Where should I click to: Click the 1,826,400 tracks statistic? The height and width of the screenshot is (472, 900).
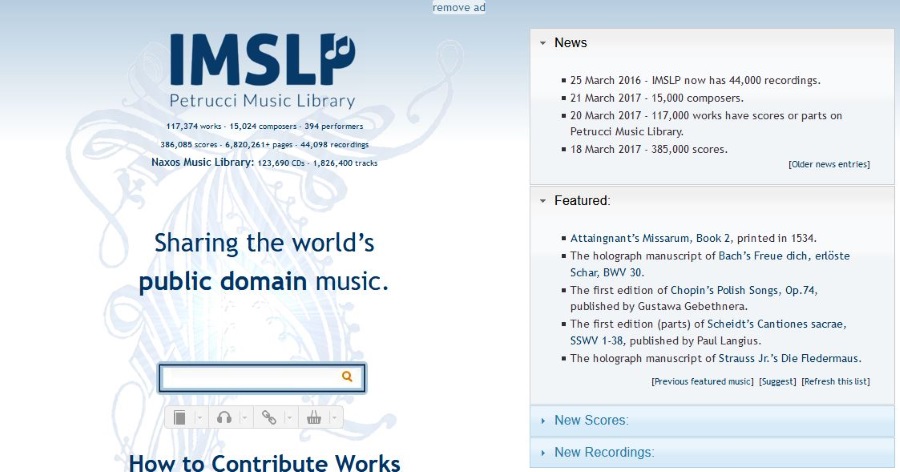coord(345,163)
